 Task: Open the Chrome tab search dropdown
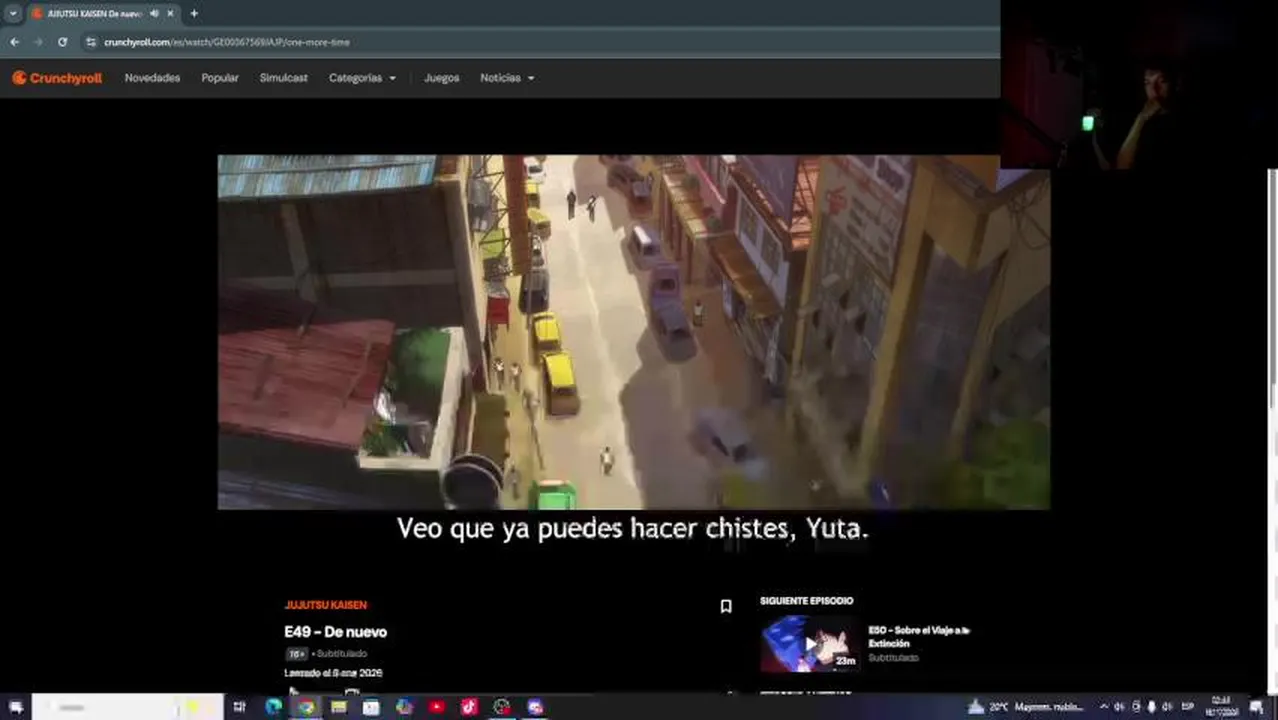click(13, 13)
